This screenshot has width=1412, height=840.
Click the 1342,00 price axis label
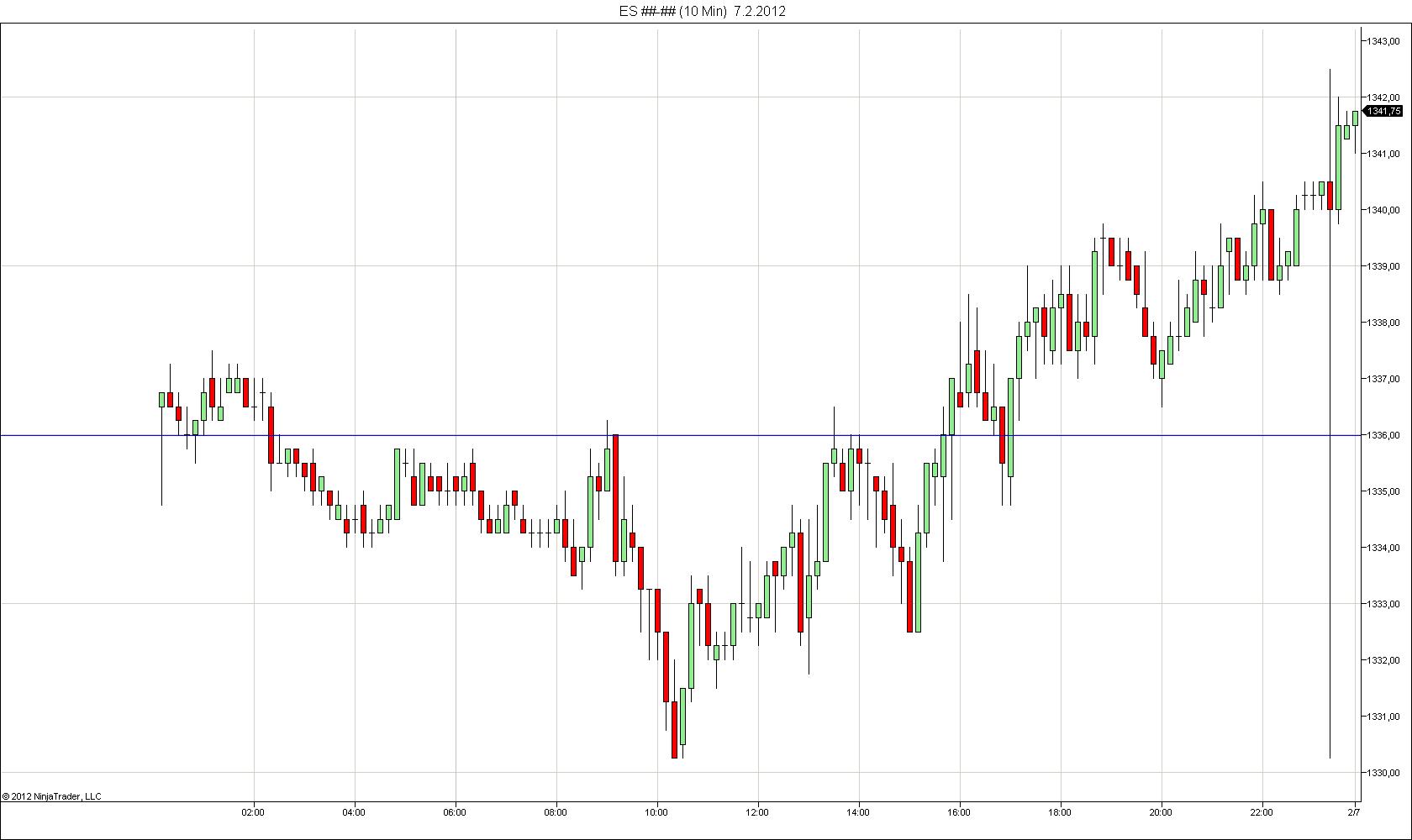tap(1383, 97)
